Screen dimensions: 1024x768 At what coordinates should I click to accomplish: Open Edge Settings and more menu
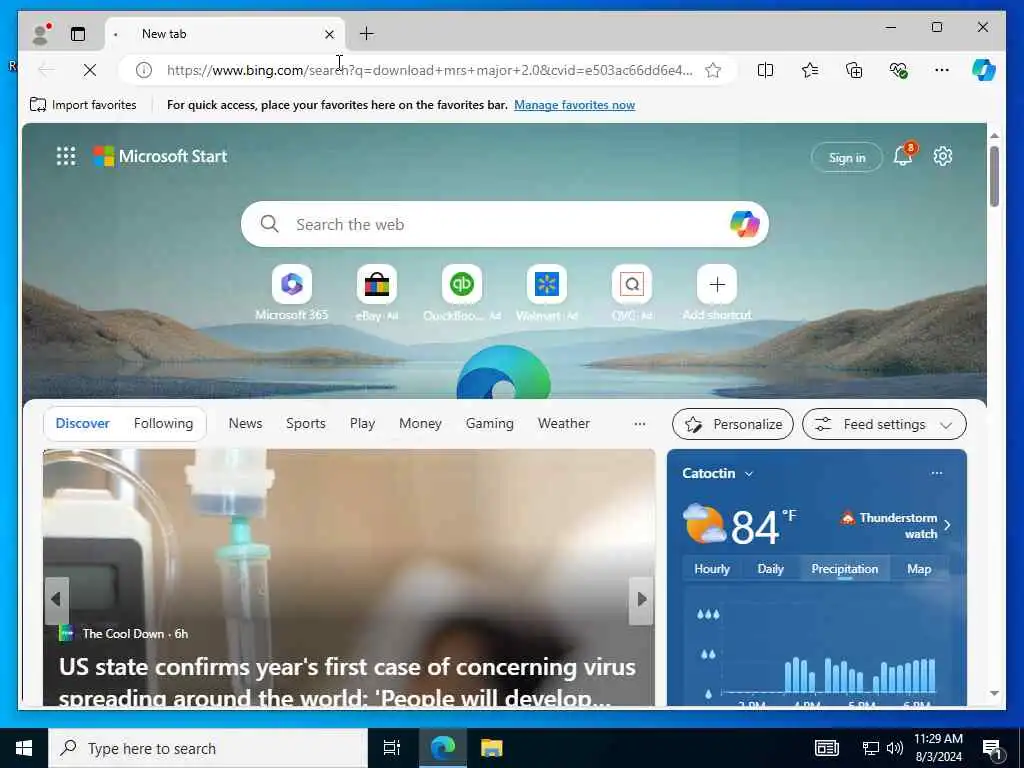[x=942, y=70]
